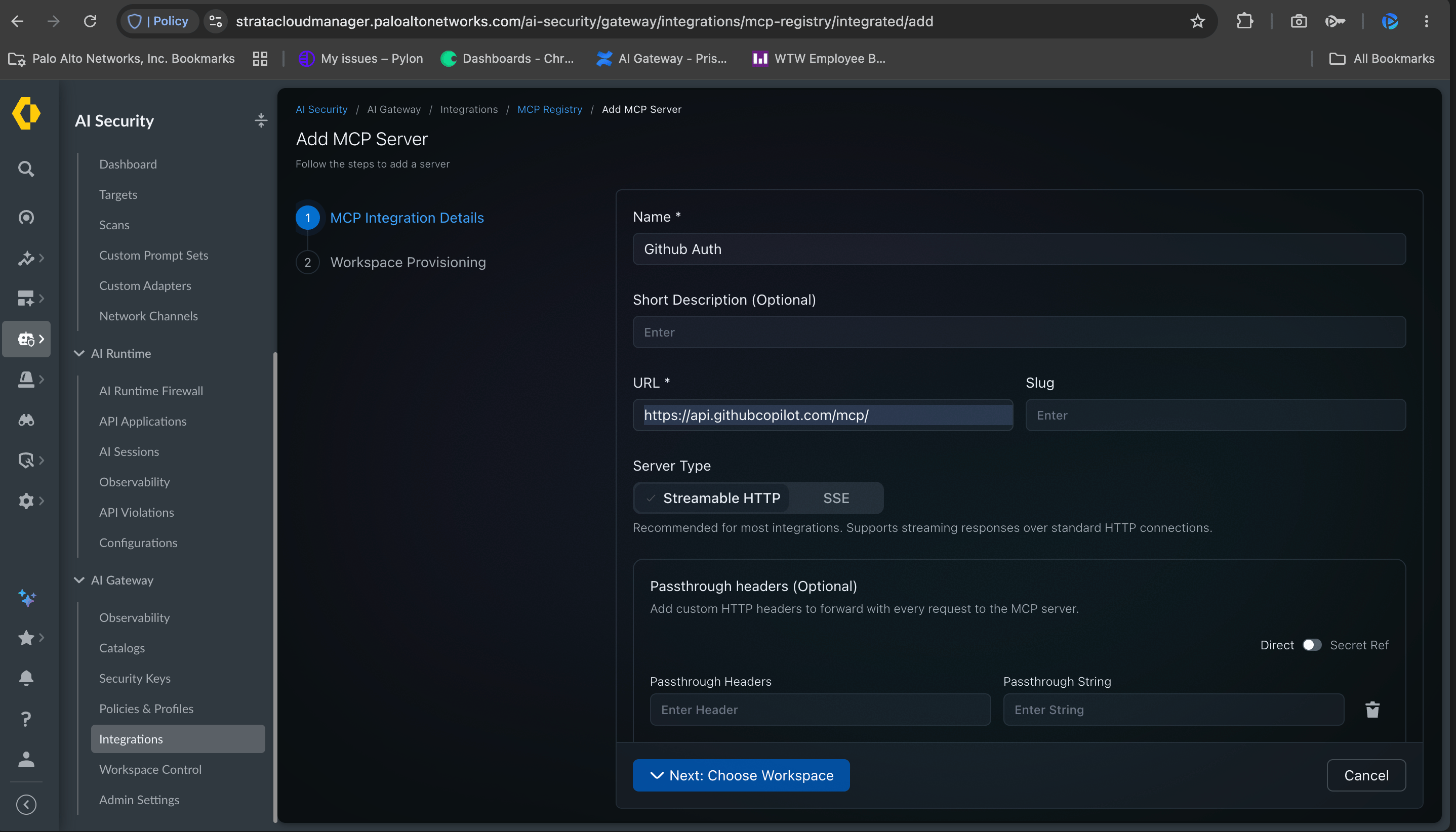Viewport: 1456px width, 832px height.
Task: Open the Chrome three-dot menu
Action: 1426,21
